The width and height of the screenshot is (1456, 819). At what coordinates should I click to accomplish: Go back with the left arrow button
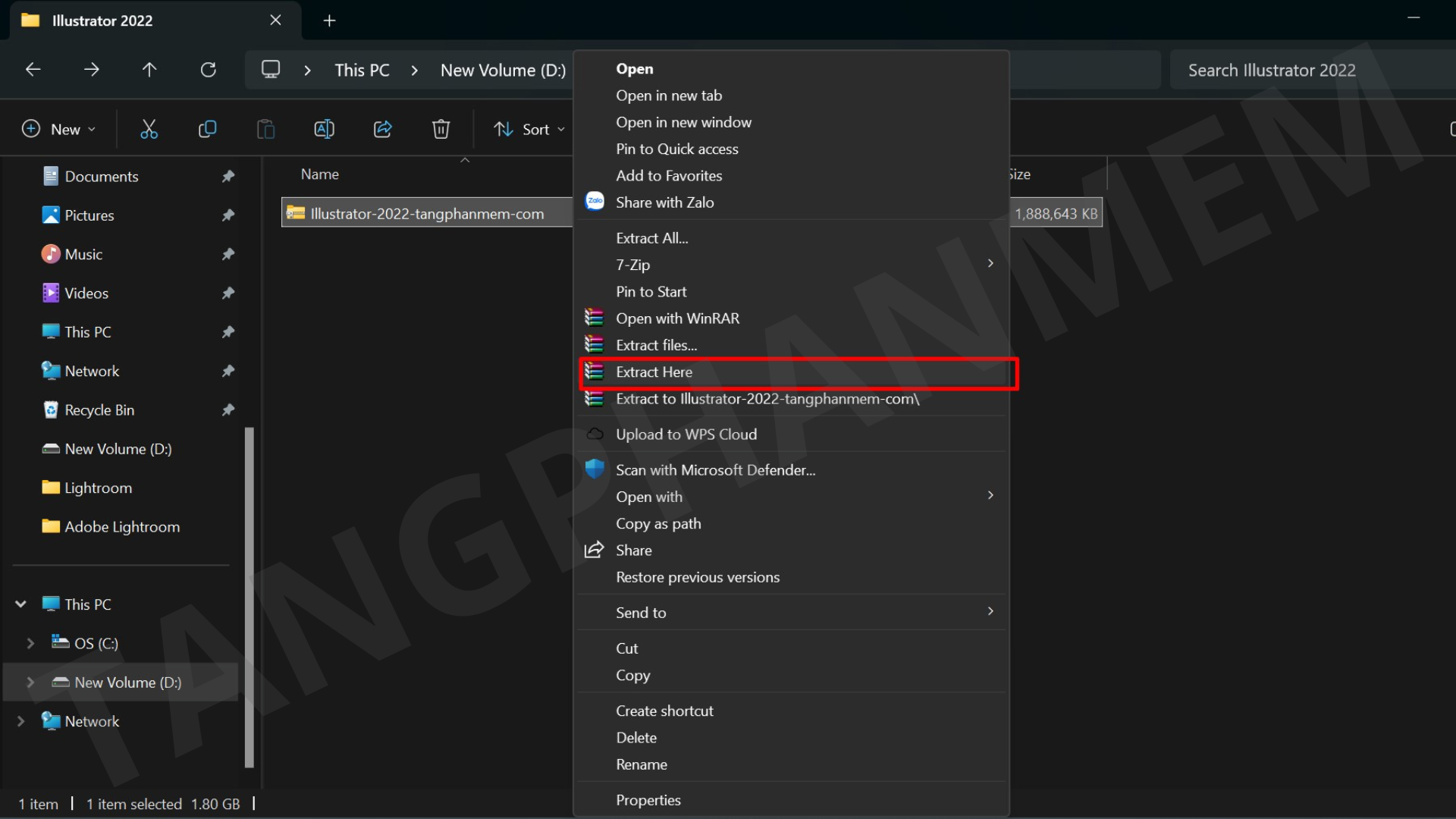[33, 70]
